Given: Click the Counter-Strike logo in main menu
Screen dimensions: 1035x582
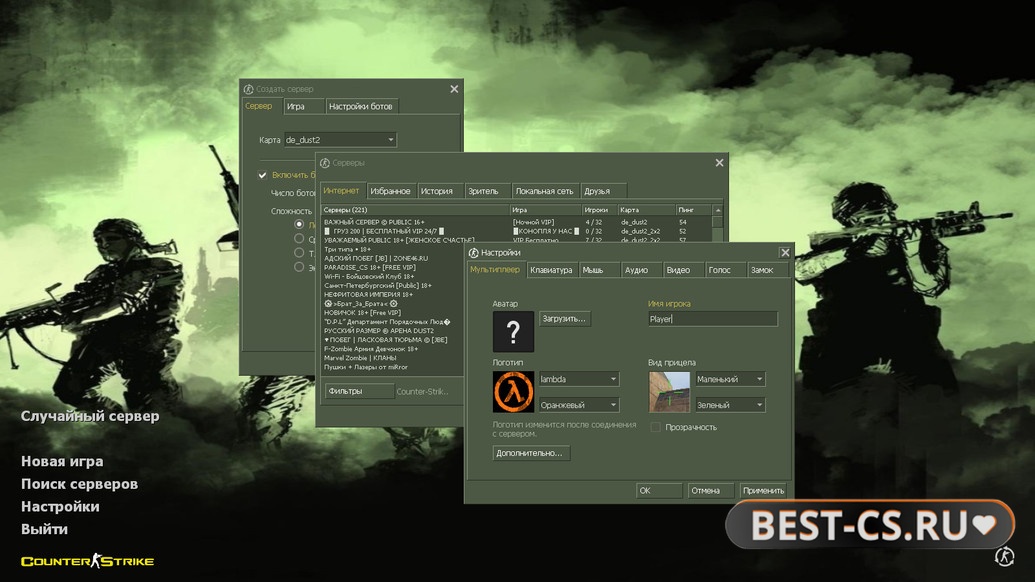Looking at the screenshot, I should tap(87, 561).
